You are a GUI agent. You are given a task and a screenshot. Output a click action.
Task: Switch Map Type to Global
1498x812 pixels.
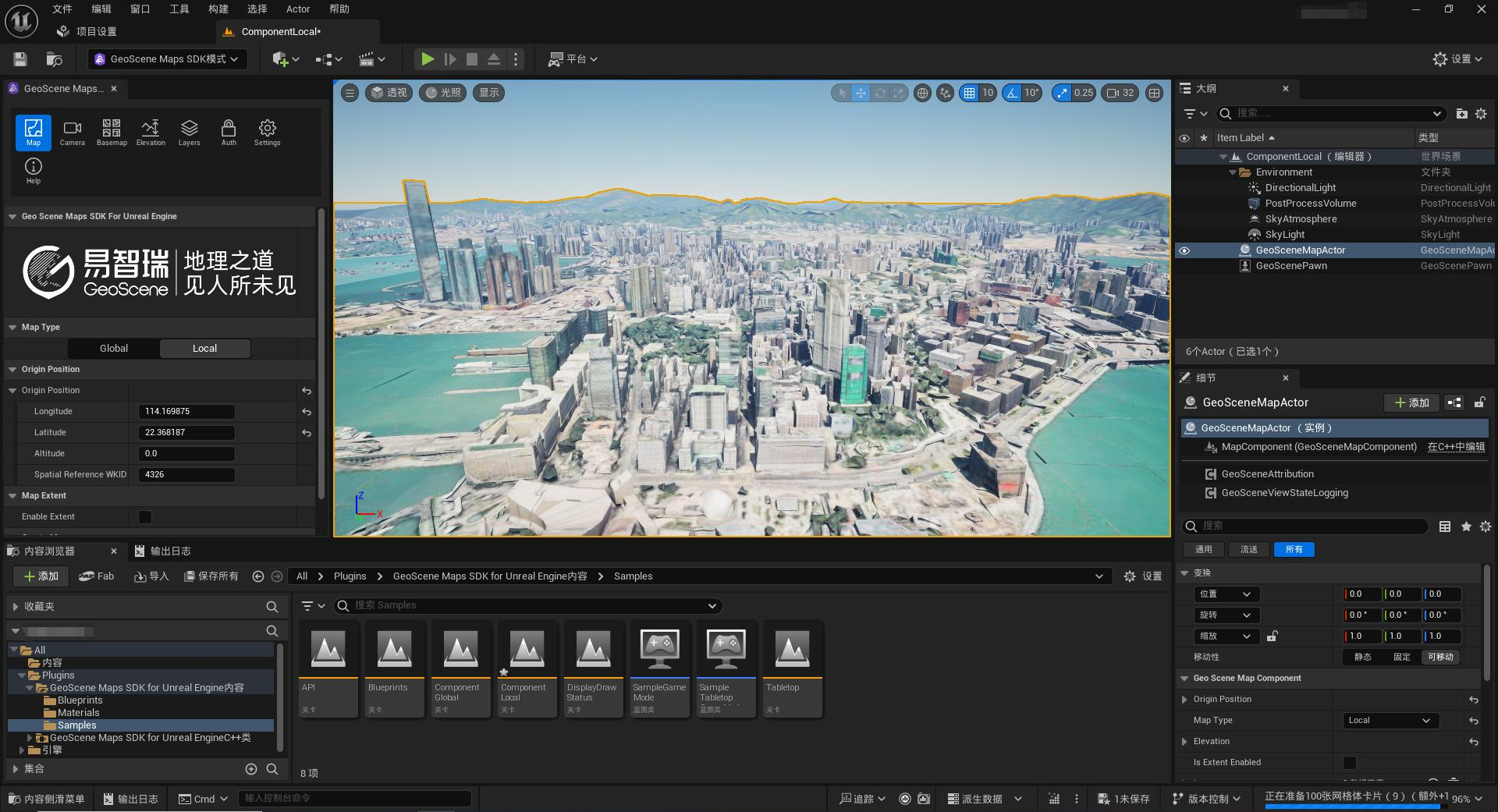pos(114,349)
